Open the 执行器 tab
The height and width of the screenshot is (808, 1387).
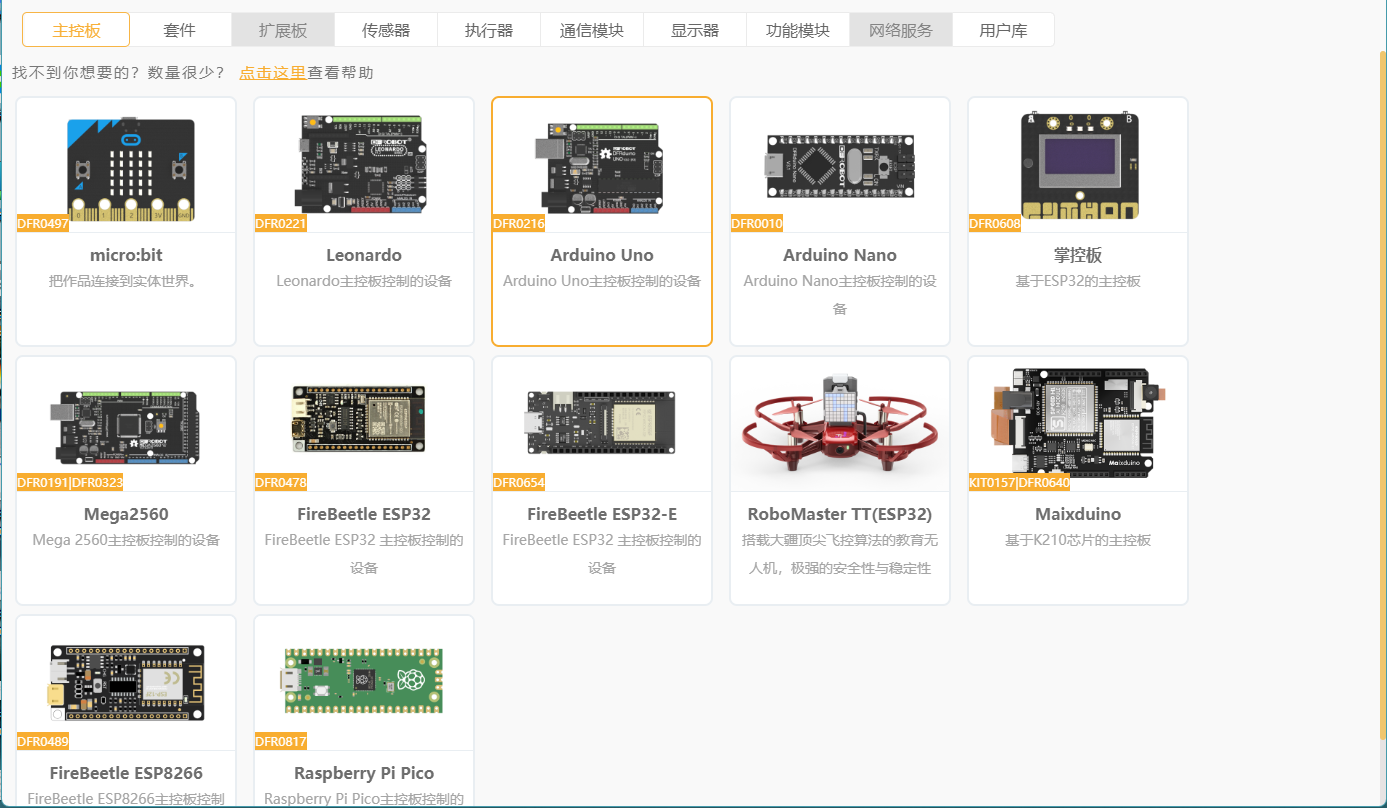[489, 31]
